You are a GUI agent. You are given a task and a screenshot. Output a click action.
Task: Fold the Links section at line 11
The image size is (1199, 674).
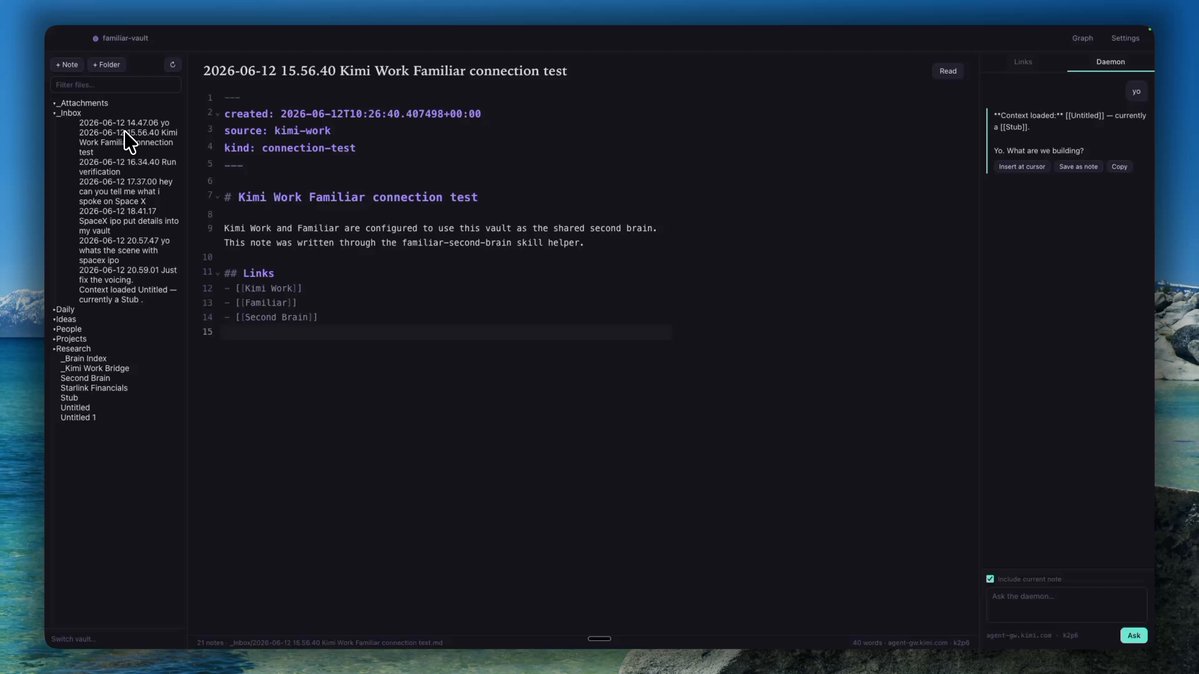[x=217, y=273]
